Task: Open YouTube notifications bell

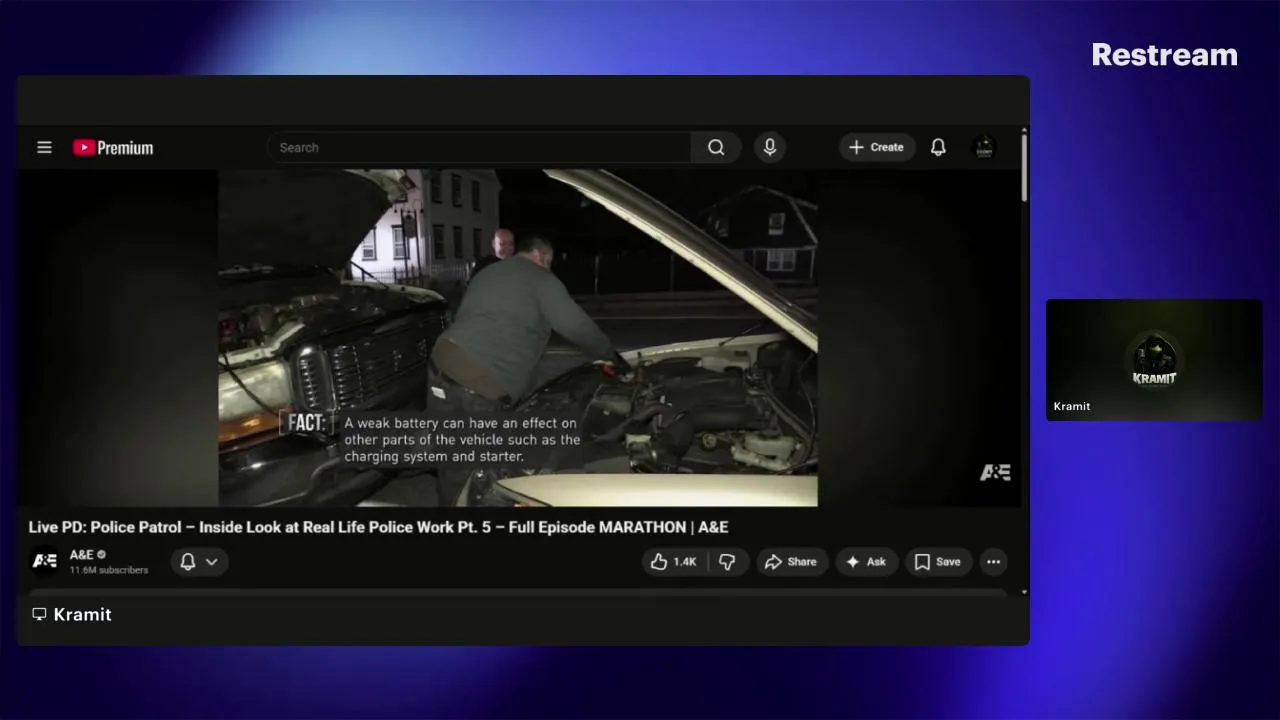Action: tap(938, 147)
